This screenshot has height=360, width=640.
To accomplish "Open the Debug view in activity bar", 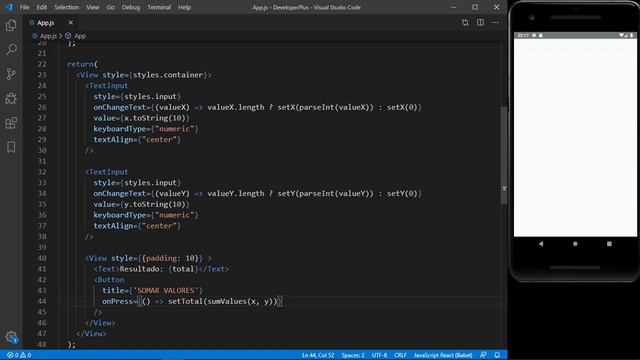I will point(11,98).
